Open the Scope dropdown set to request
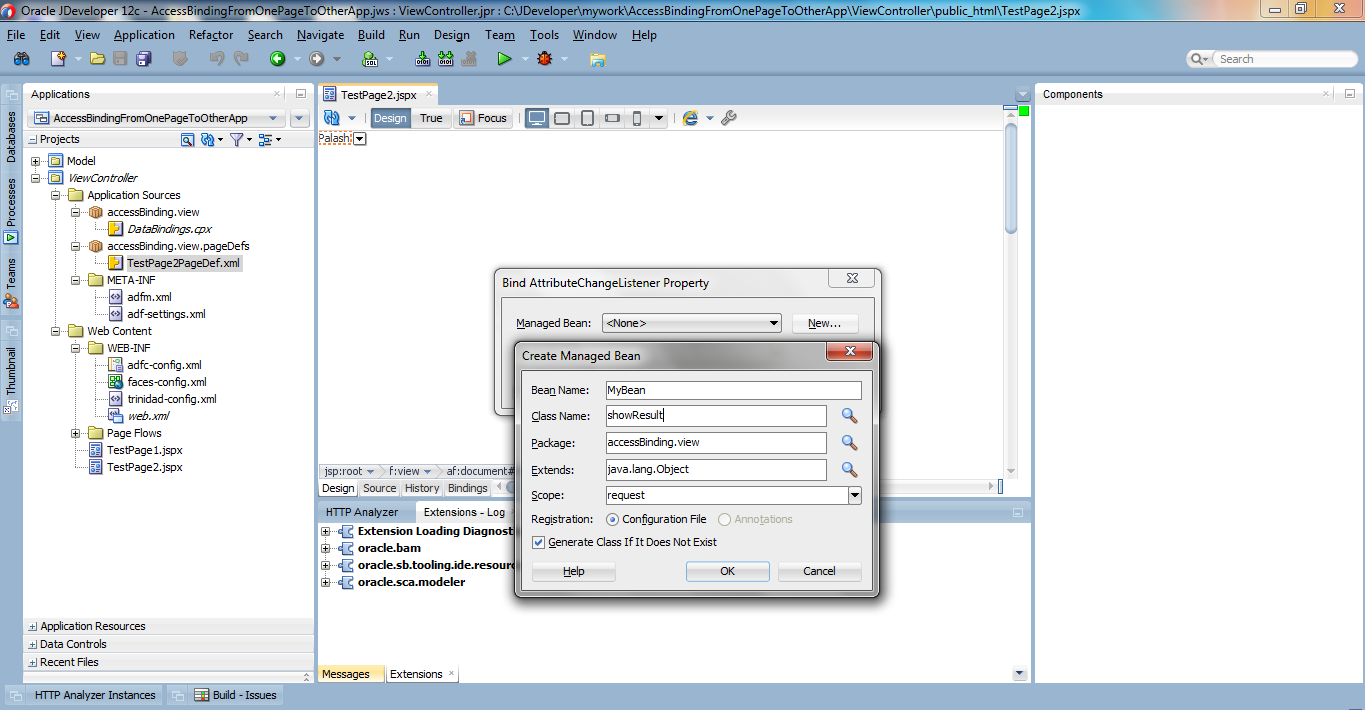1365x710 pixels. (x=855, y=494)
